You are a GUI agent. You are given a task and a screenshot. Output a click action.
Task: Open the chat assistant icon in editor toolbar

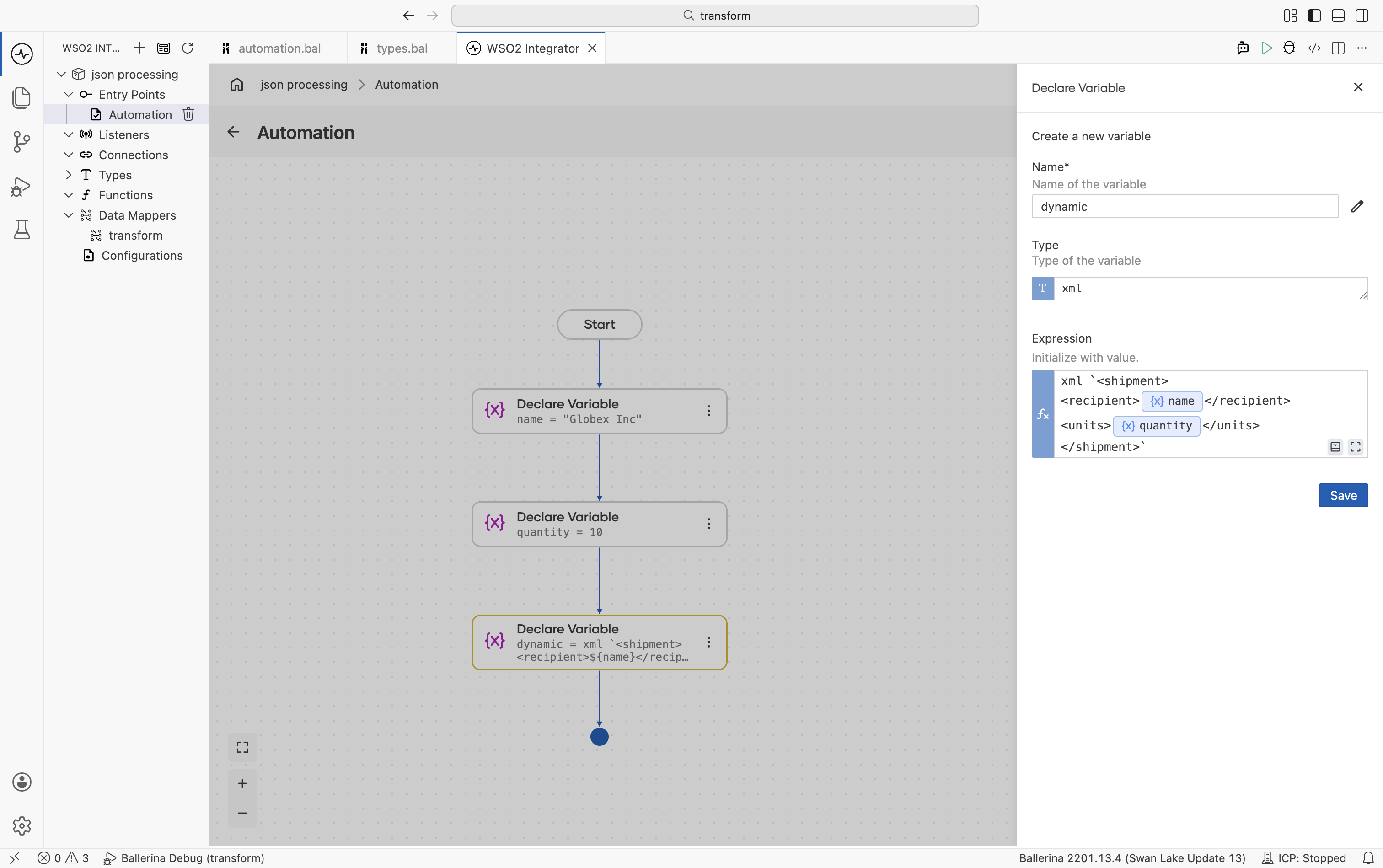coord(1243,48)
